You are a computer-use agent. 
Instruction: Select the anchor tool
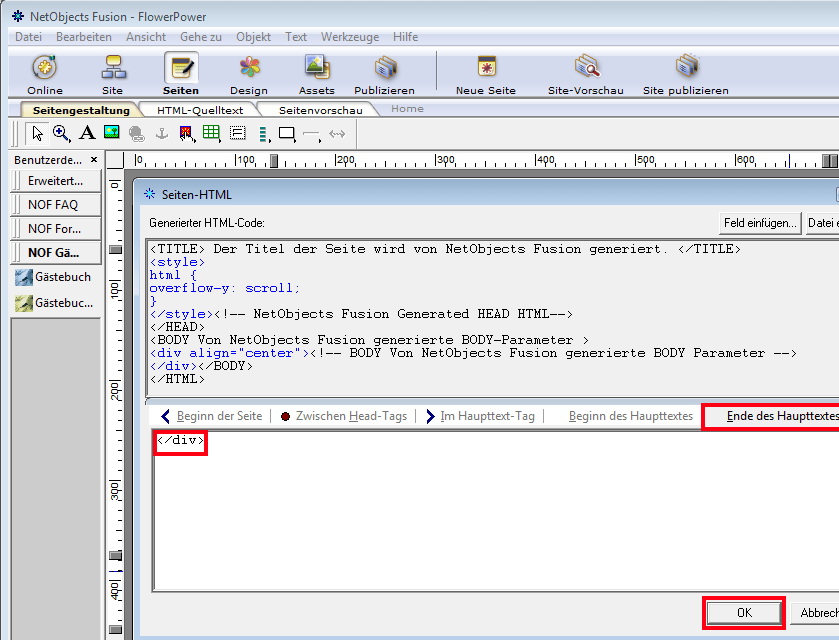pyautogui.click(x=162, y=133)
